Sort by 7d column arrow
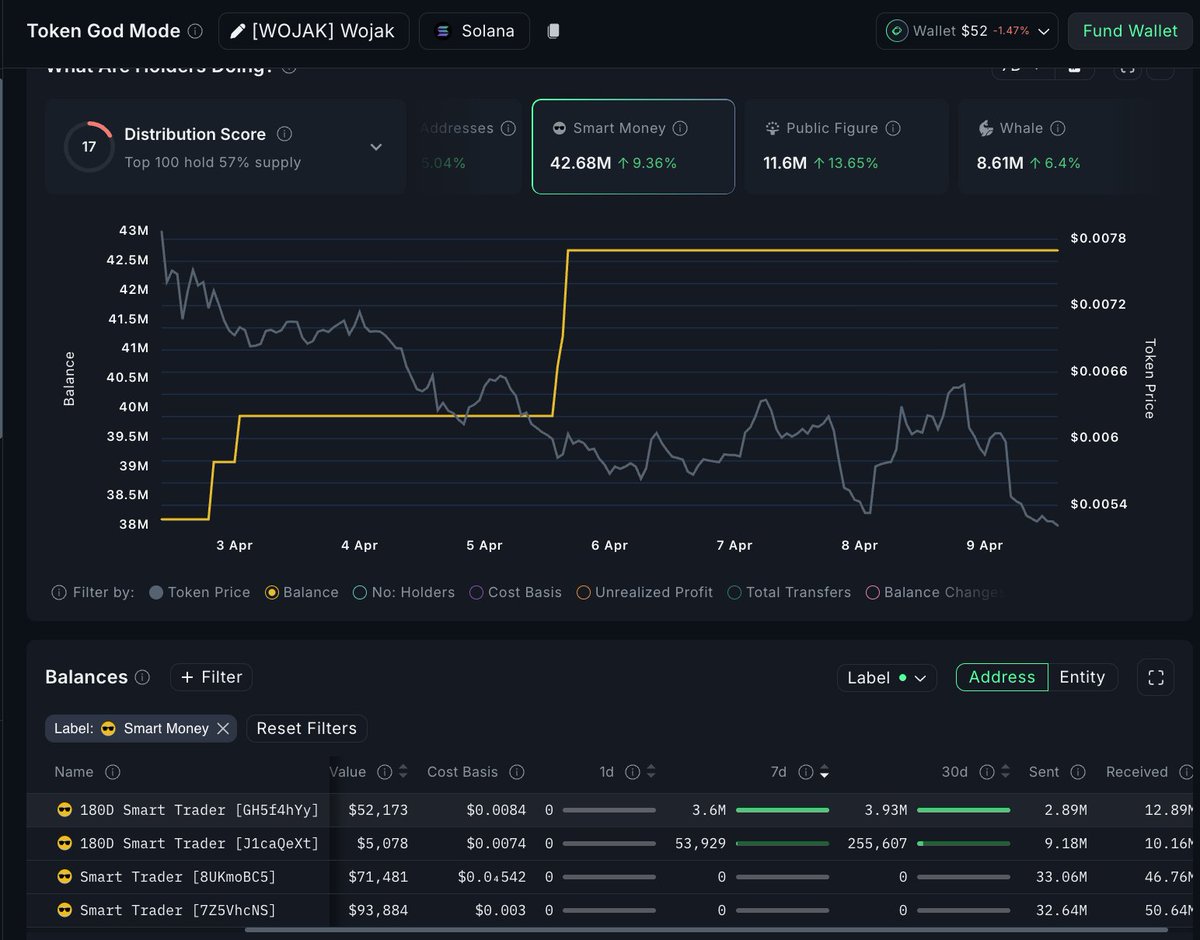The image size is (1200, 940). 824,772
